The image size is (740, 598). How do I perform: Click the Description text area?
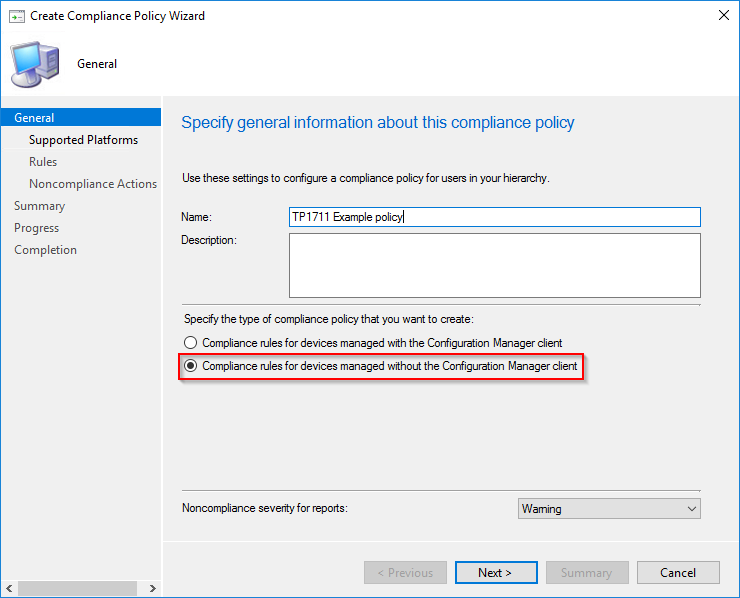494,265
